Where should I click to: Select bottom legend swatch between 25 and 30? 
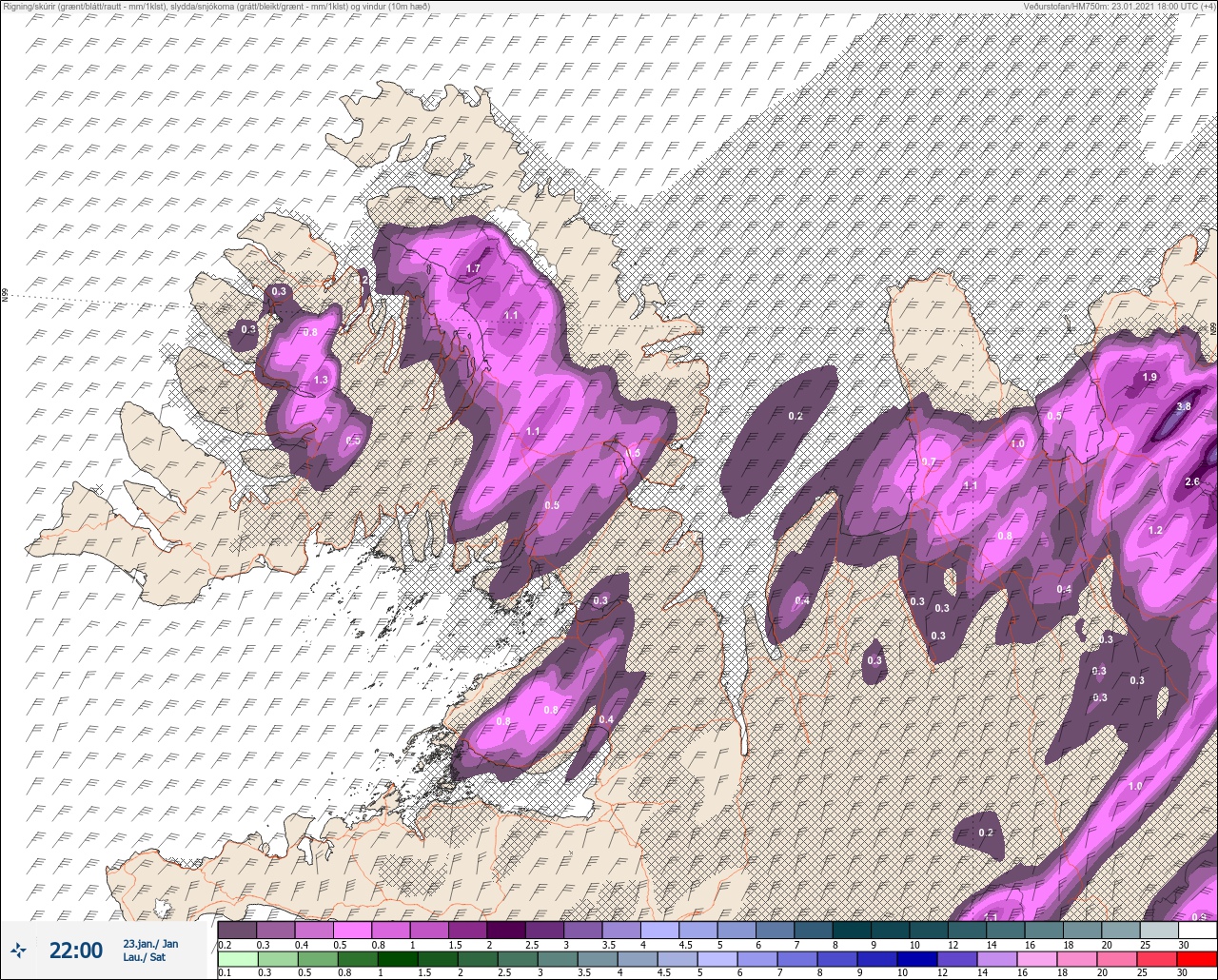click(1157, 958)
